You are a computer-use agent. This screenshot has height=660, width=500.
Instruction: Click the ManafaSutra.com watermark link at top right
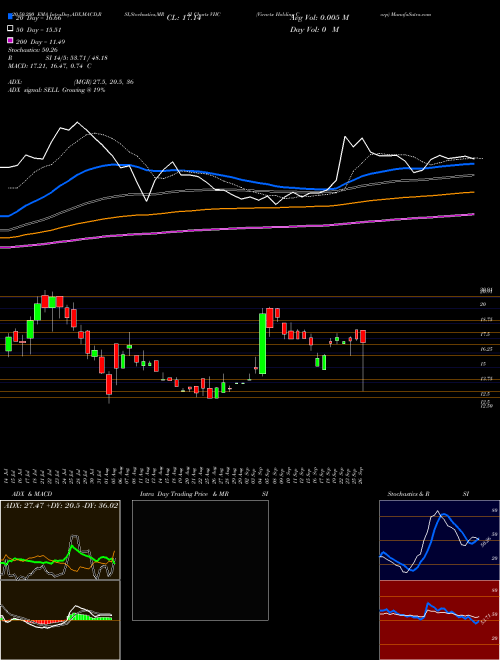(412, 14)
